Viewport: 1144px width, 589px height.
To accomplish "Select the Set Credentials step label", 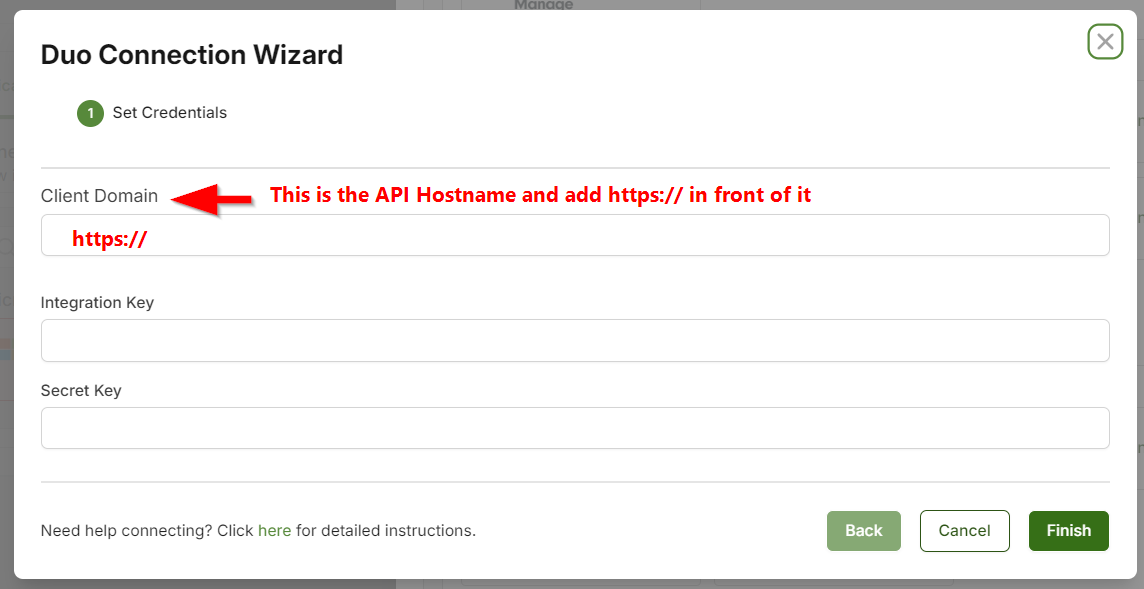I will coord(169,113).
